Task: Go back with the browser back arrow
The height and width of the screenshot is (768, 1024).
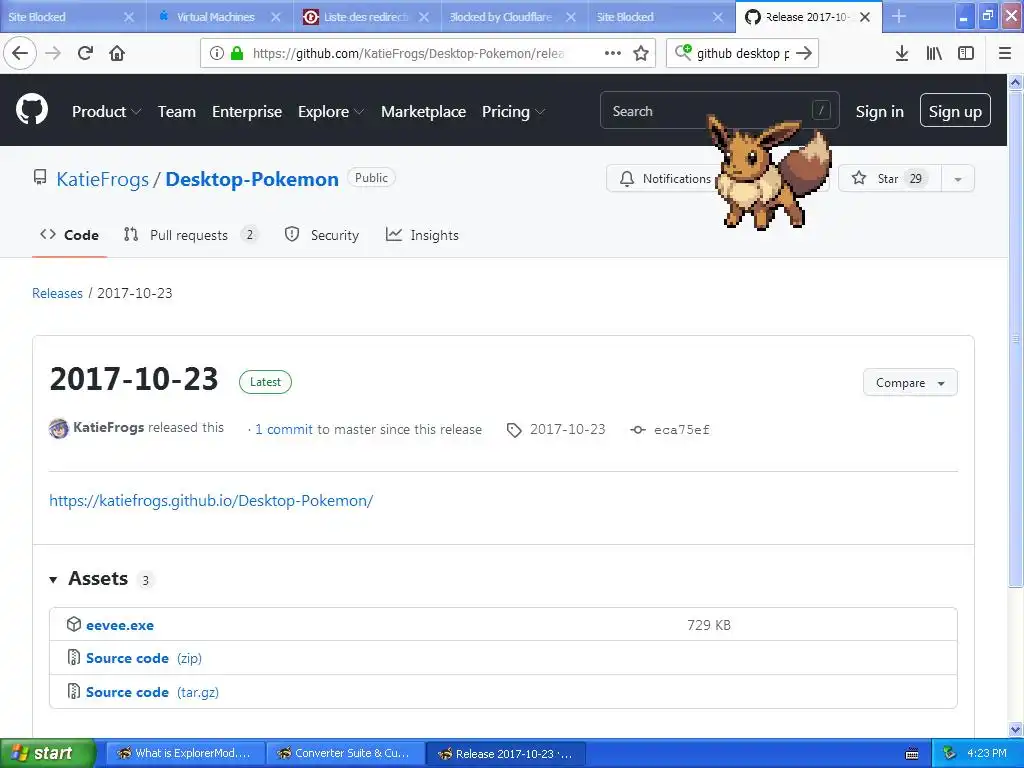Action: [x=20, y=53]
